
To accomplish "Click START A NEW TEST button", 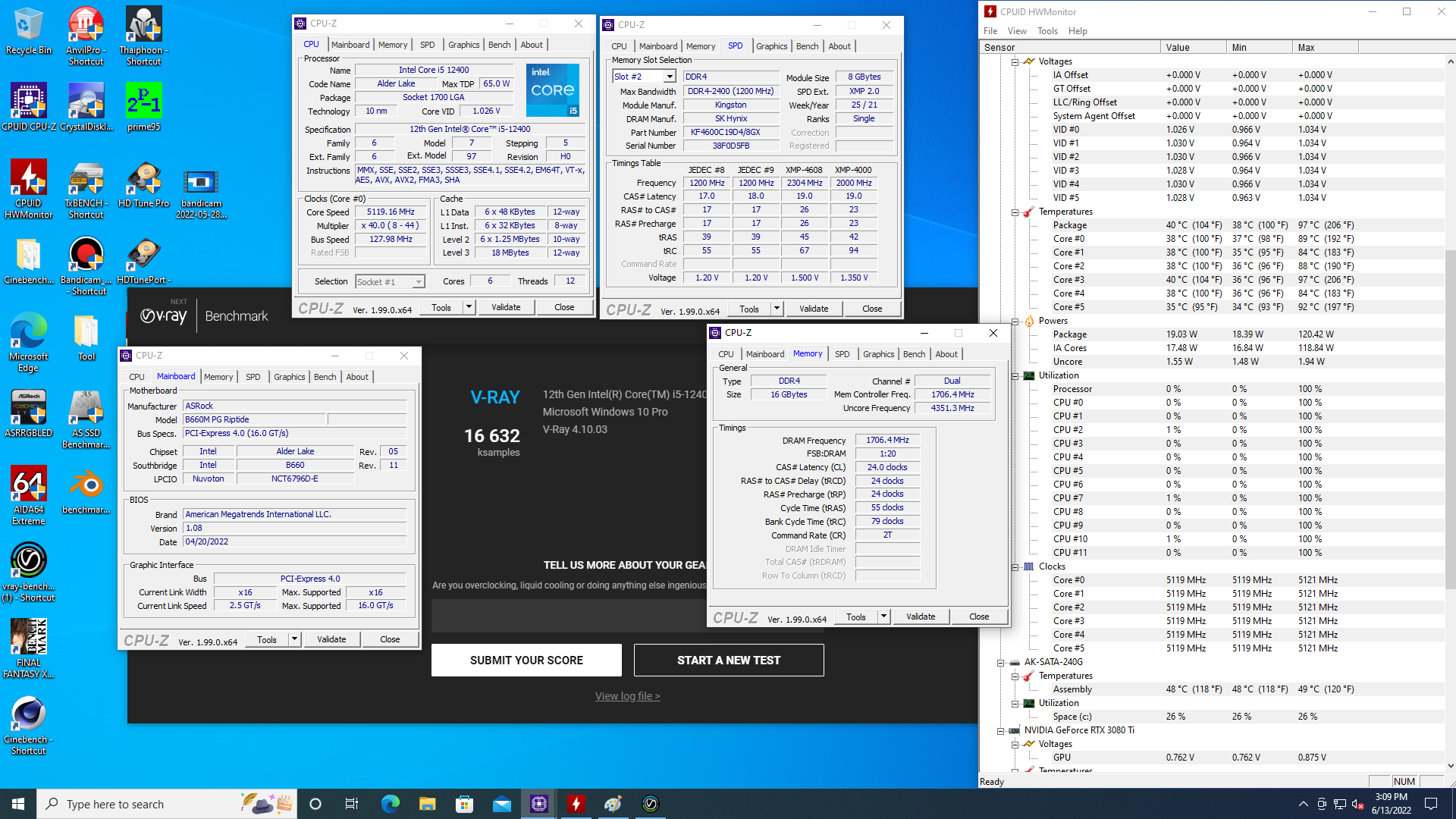I will (729, 660).
